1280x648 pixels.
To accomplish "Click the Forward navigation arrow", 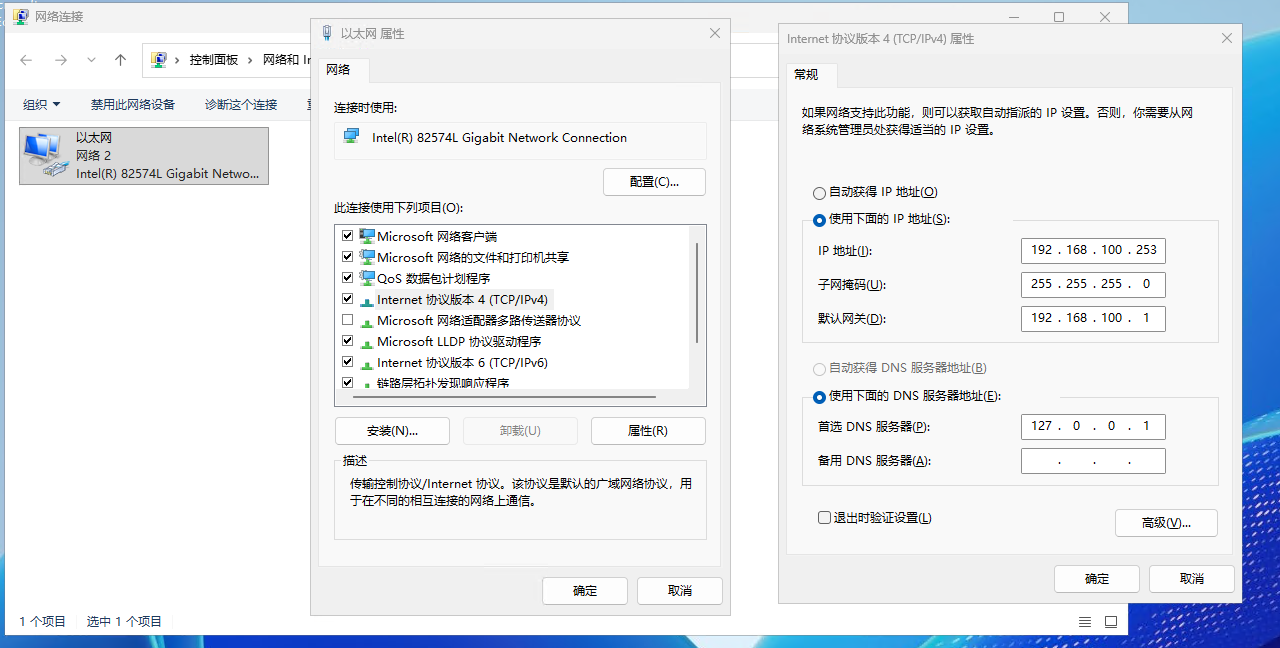I will (60, 60).
